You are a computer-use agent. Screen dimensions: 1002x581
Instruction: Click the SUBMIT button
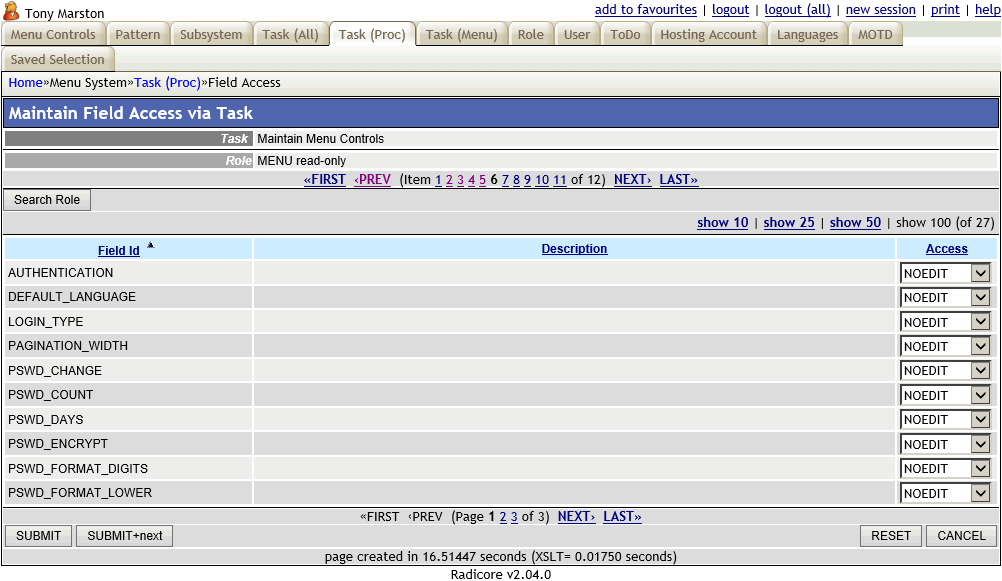tap(38, 535)
